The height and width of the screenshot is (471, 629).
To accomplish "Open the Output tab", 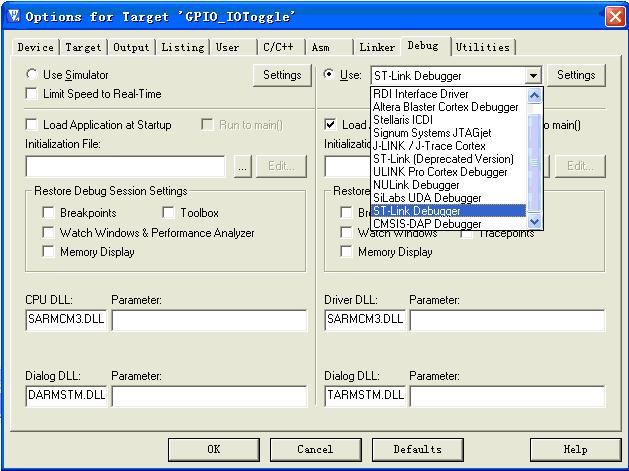I will (131, 47).
